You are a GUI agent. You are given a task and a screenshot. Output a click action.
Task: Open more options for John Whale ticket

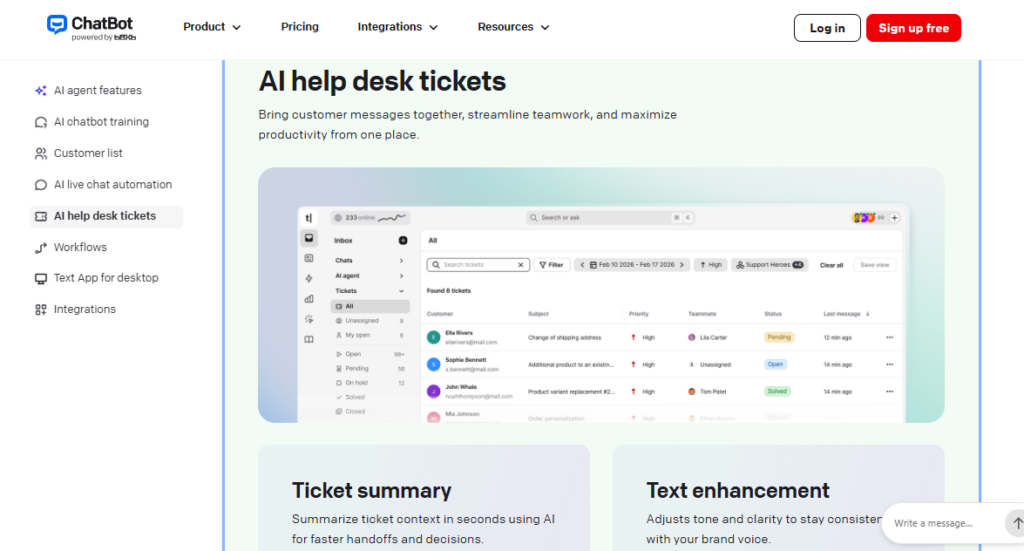[x=889, y=392]
